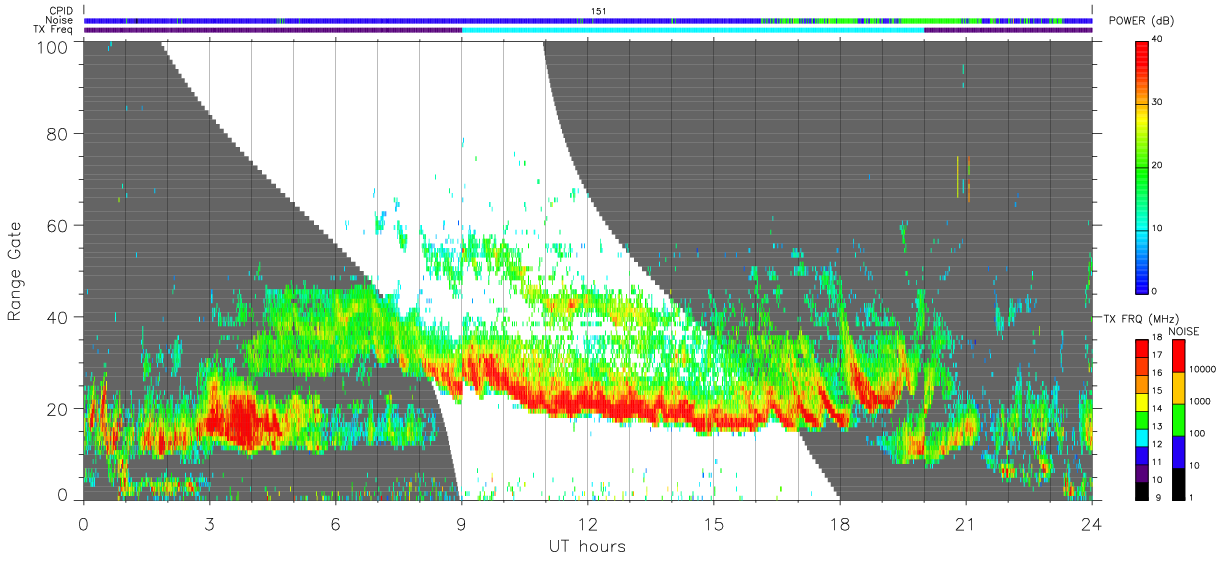
Task: Click the 3 tick on UT hours axis
Action: [209, 523]
